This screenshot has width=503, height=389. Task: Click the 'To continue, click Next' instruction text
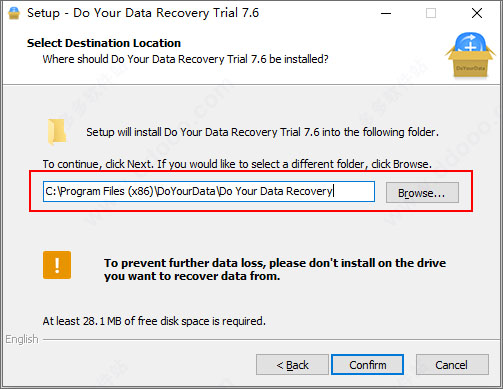[x=237, y=164]
